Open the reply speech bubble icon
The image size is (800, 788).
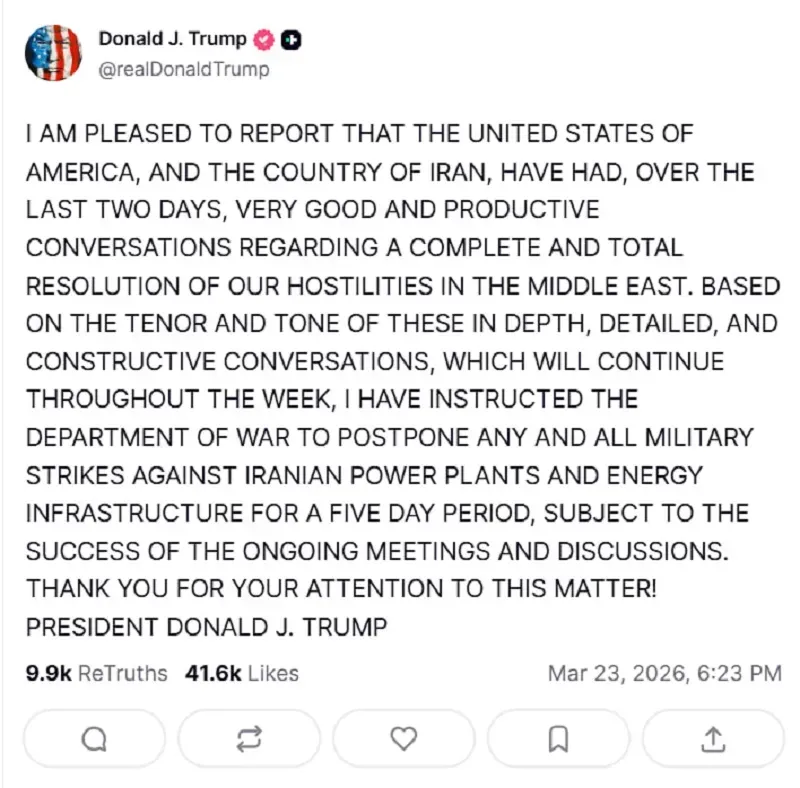pos(93,738)
